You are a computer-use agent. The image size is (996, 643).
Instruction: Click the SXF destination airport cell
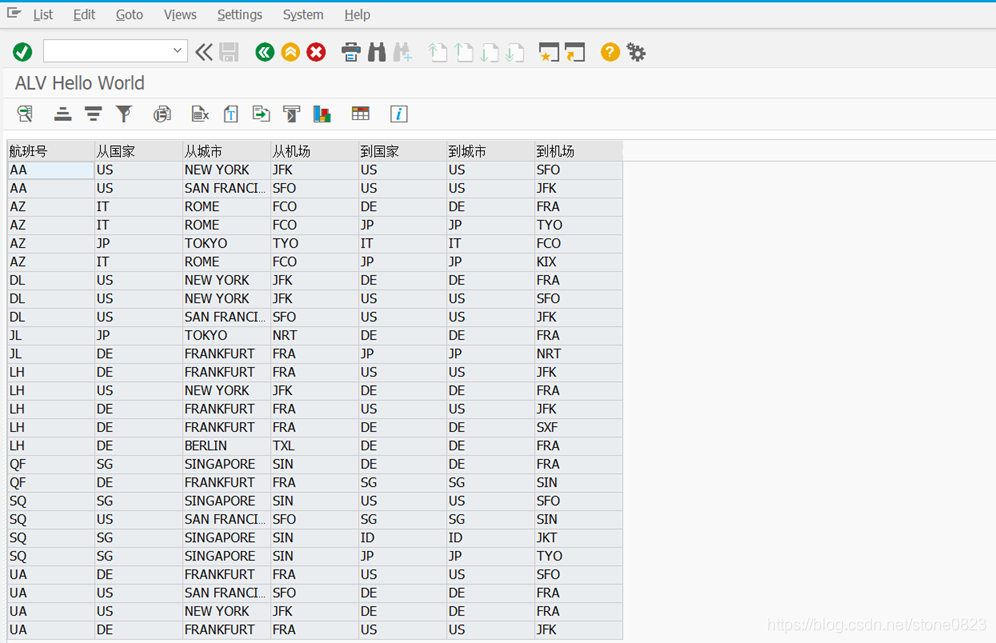(578, 427)
